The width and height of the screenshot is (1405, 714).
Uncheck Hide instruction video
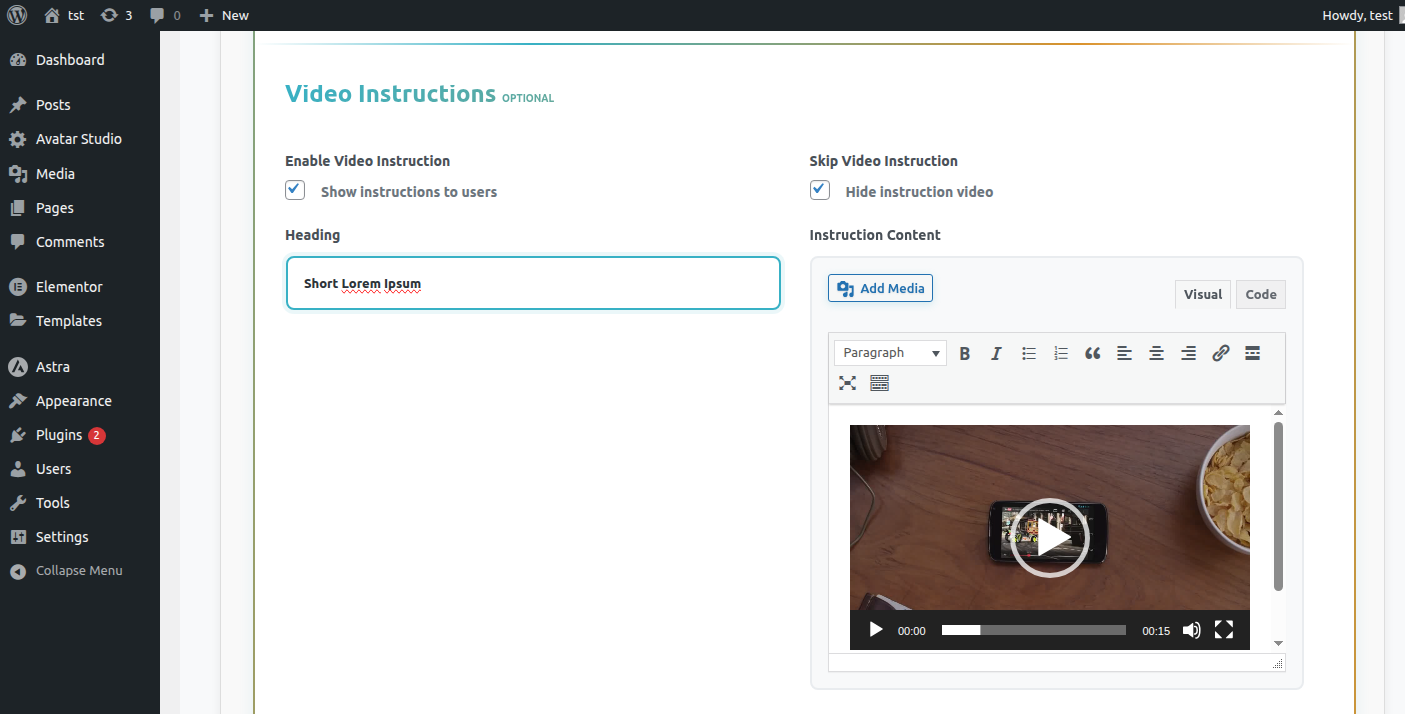820,190
